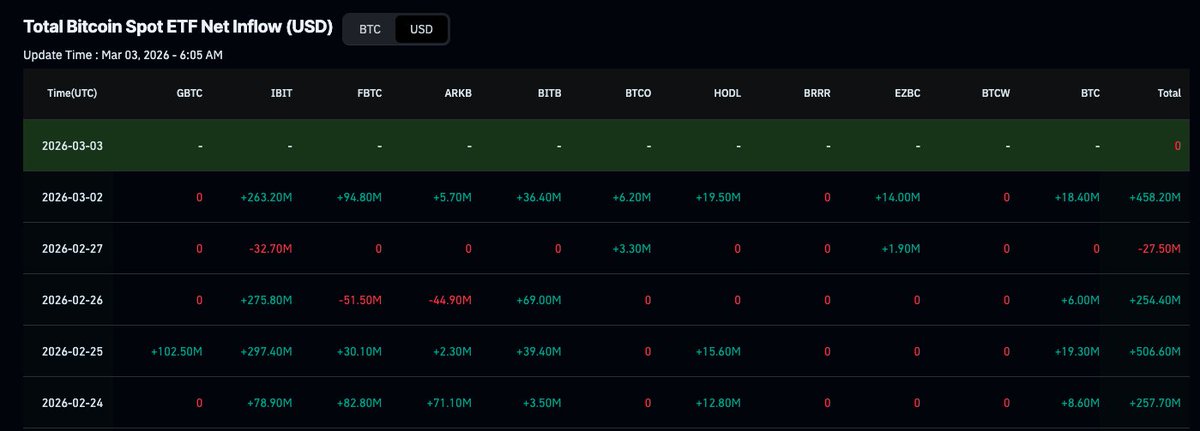Viewport: 1200px width, 431px height.
Task: Click the +3.50M BITB value
Action: pyautogui.click(x=542, y=403)
